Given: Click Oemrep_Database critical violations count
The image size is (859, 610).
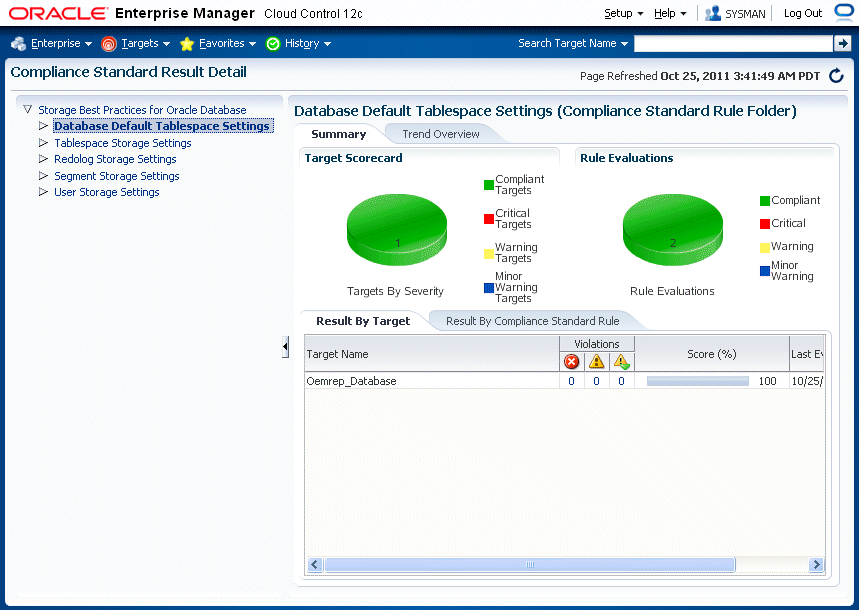Looking at the screenshot, I should (x=571, y=381).
